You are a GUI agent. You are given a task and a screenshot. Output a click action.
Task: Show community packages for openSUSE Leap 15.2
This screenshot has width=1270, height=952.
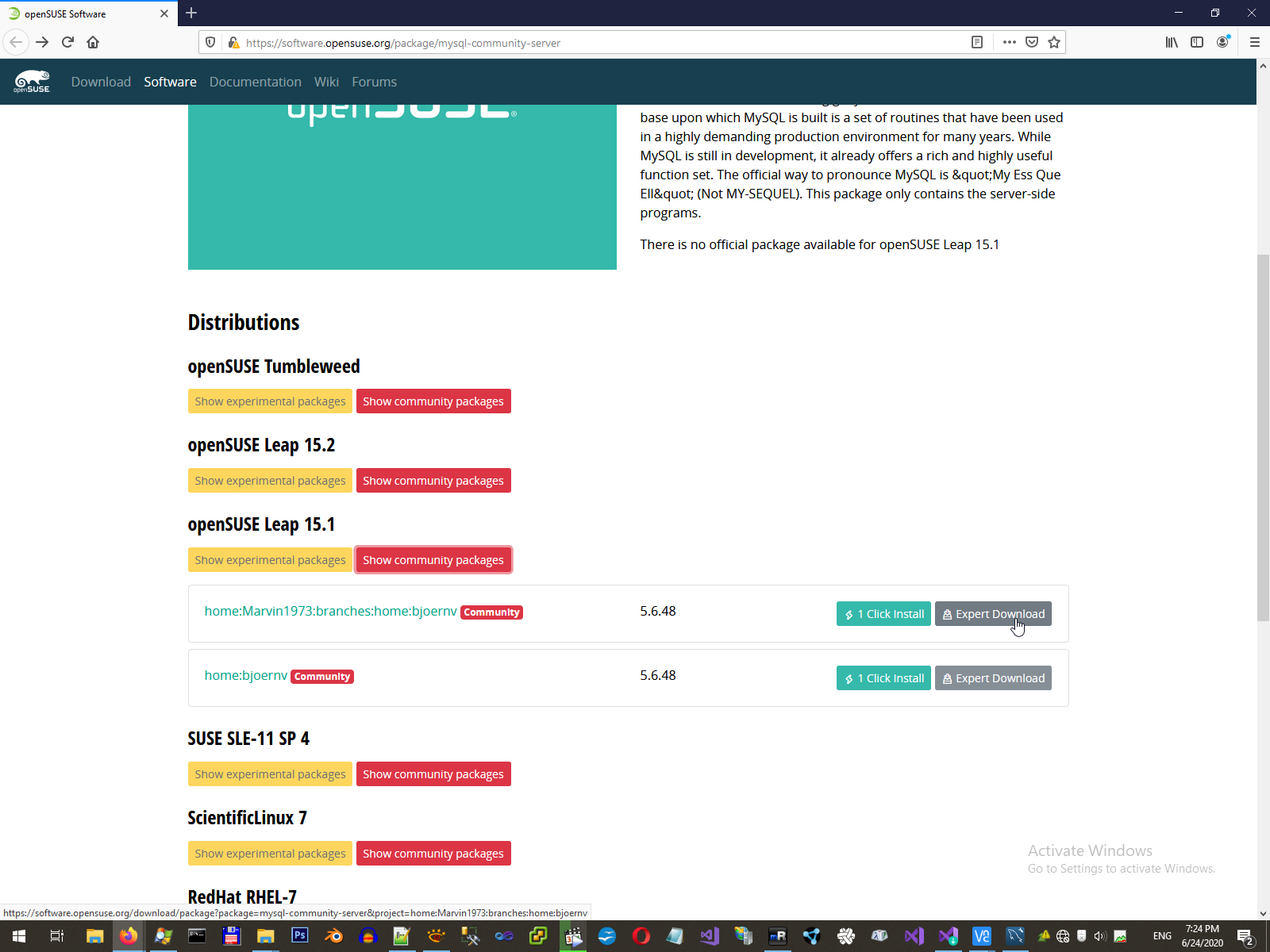pos(433,481)
